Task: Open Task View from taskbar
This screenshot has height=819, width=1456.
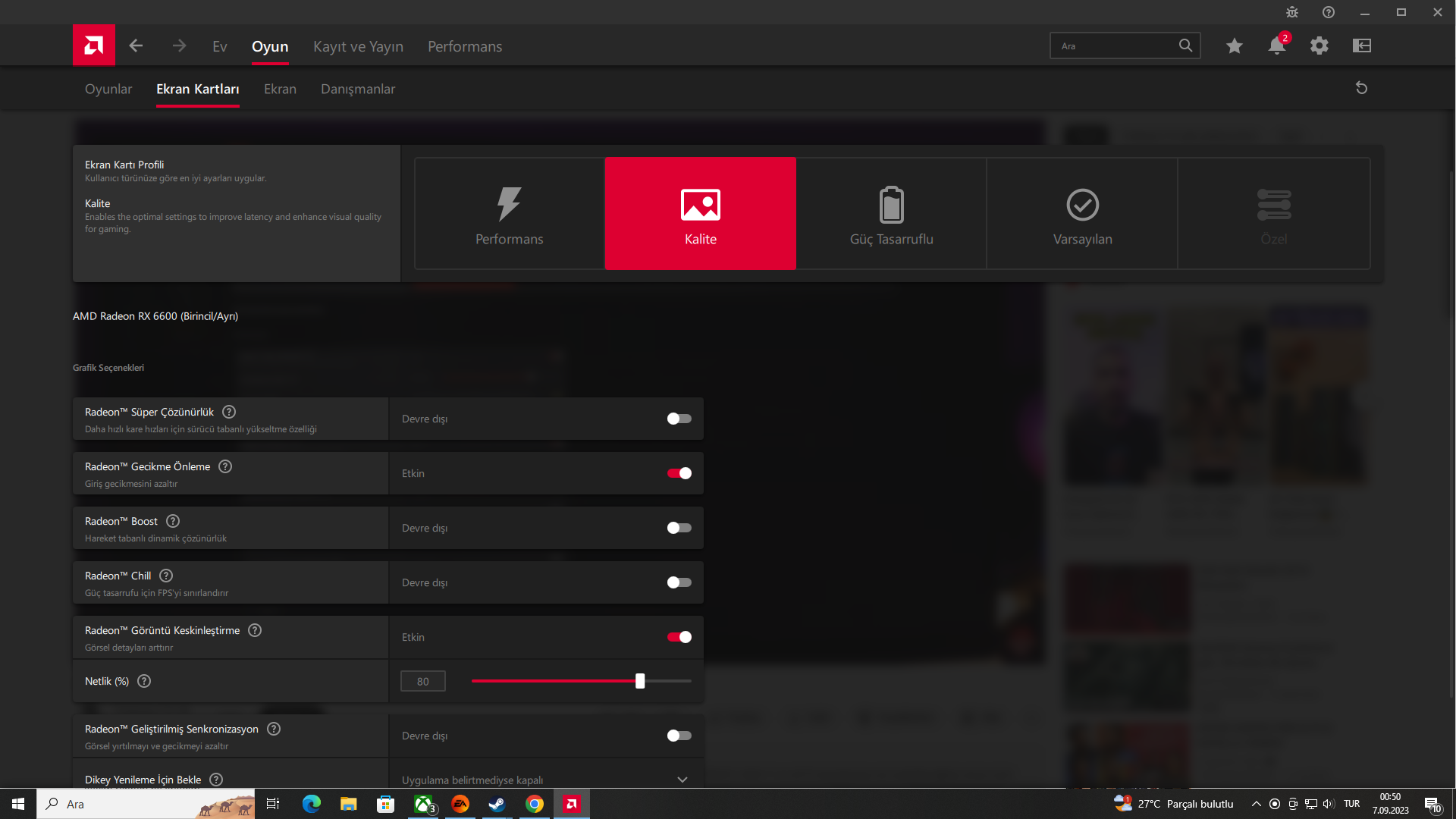Action: [273, 804]
